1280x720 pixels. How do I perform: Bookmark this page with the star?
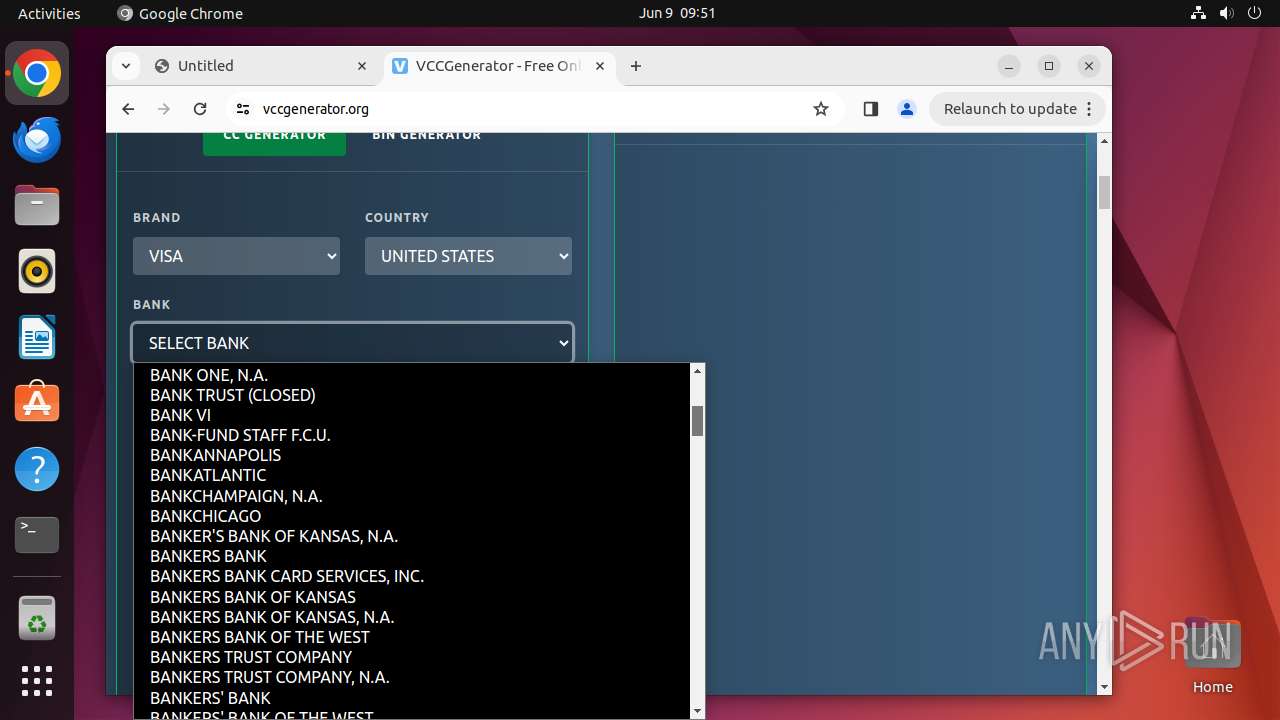tap(821, 109)
